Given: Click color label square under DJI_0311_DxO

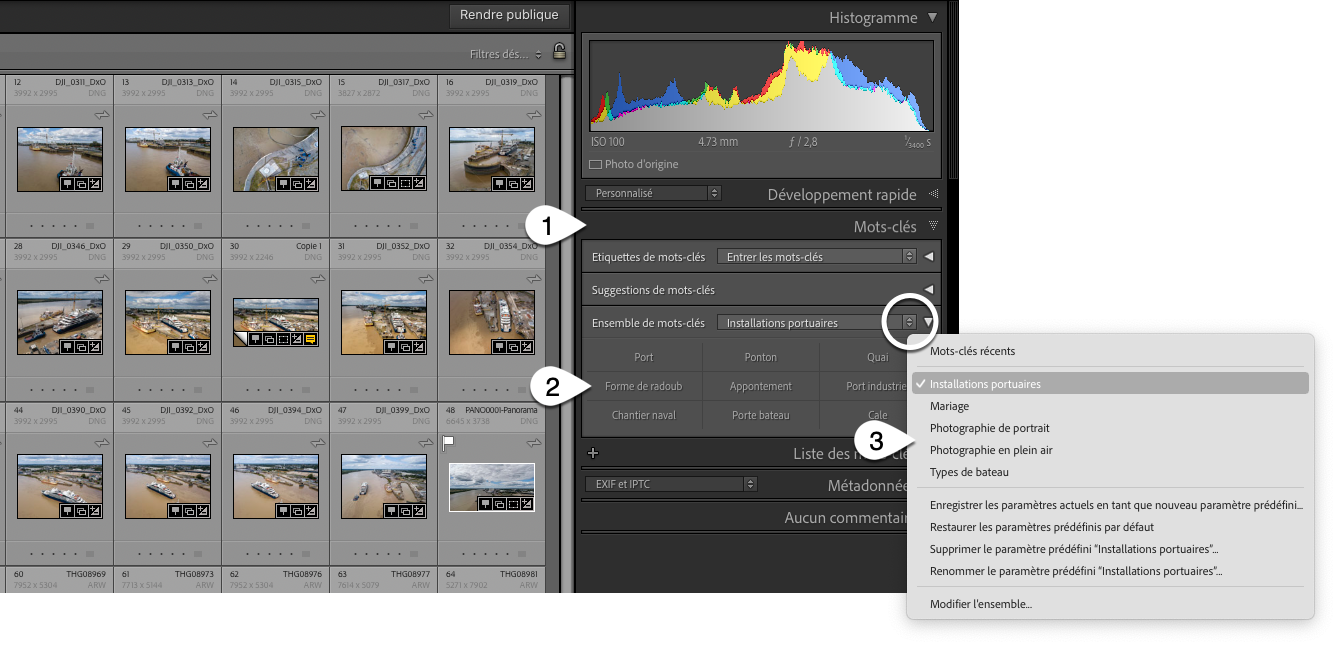Looking at the screenshot, I should coord(90,226).
